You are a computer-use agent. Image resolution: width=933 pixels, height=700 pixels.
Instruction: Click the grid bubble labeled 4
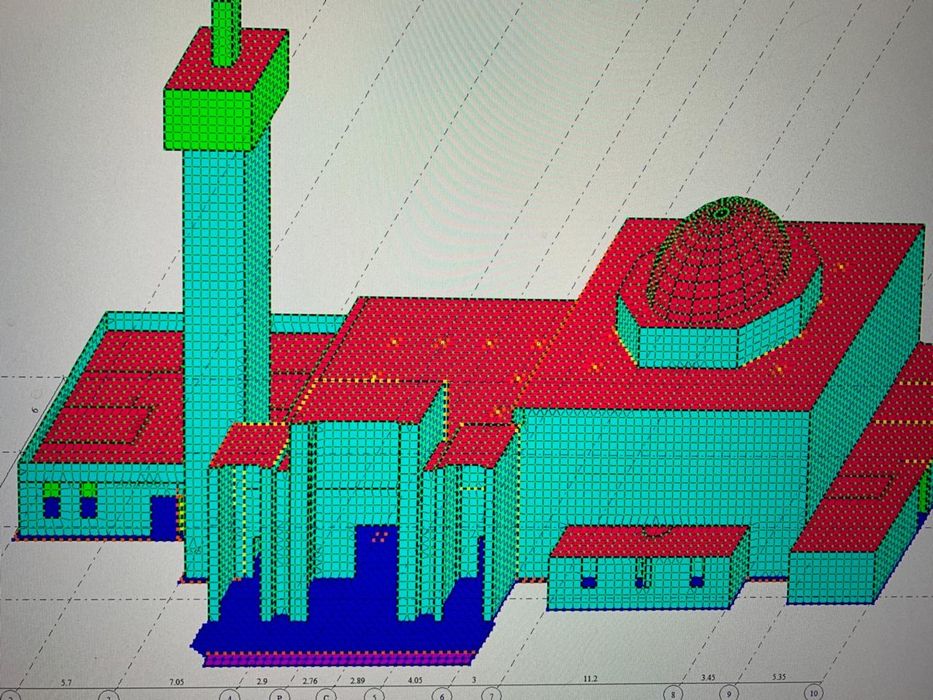(x=231, y=696)
